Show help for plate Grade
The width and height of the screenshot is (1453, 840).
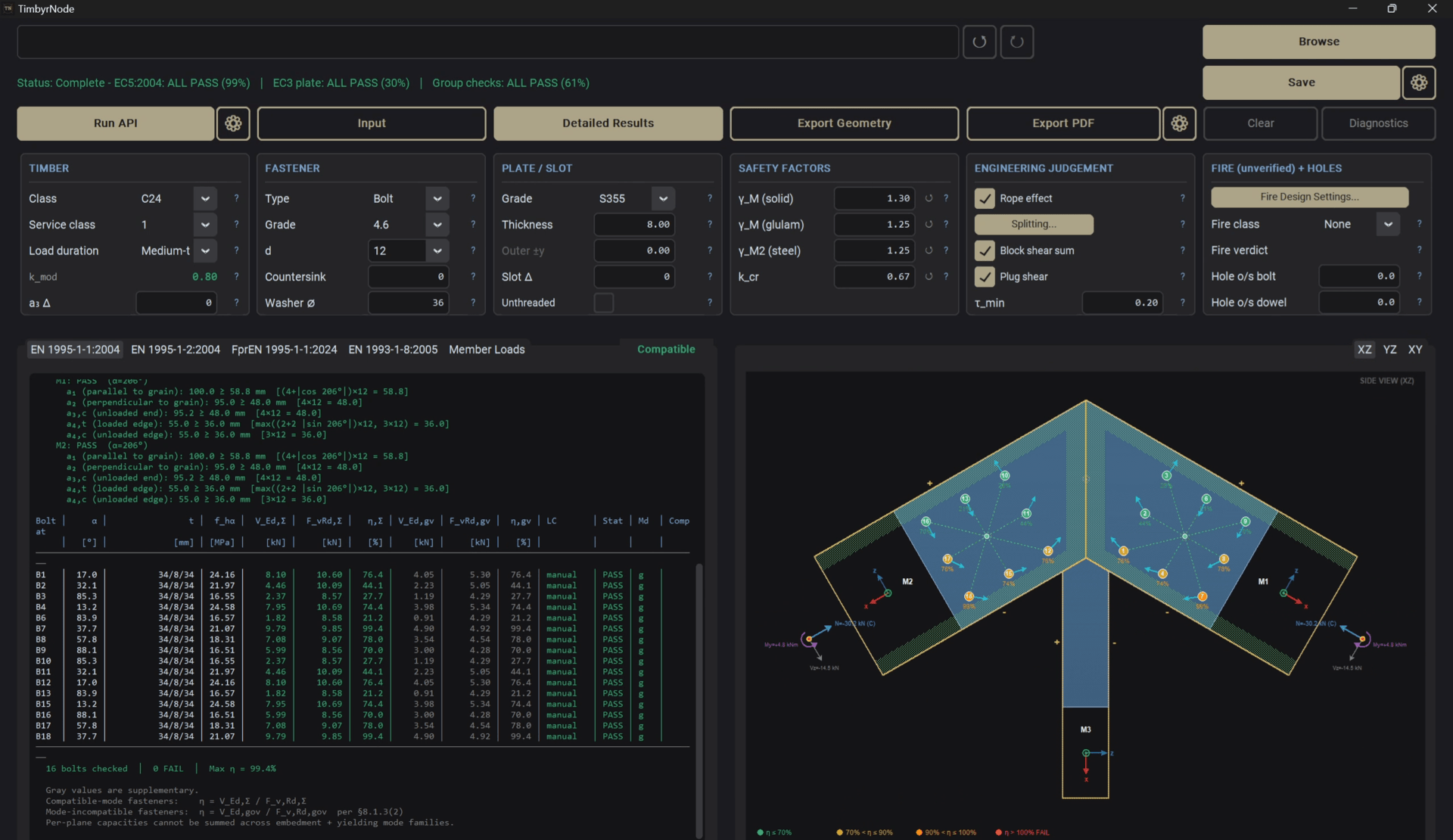click(x=709, y=198)
